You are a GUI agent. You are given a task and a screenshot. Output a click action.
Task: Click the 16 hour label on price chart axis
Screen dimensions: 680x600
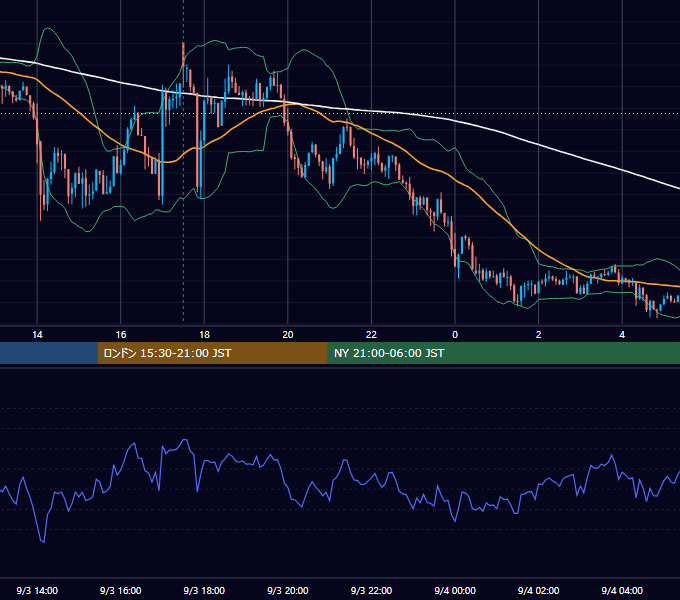tap(121, 335)
